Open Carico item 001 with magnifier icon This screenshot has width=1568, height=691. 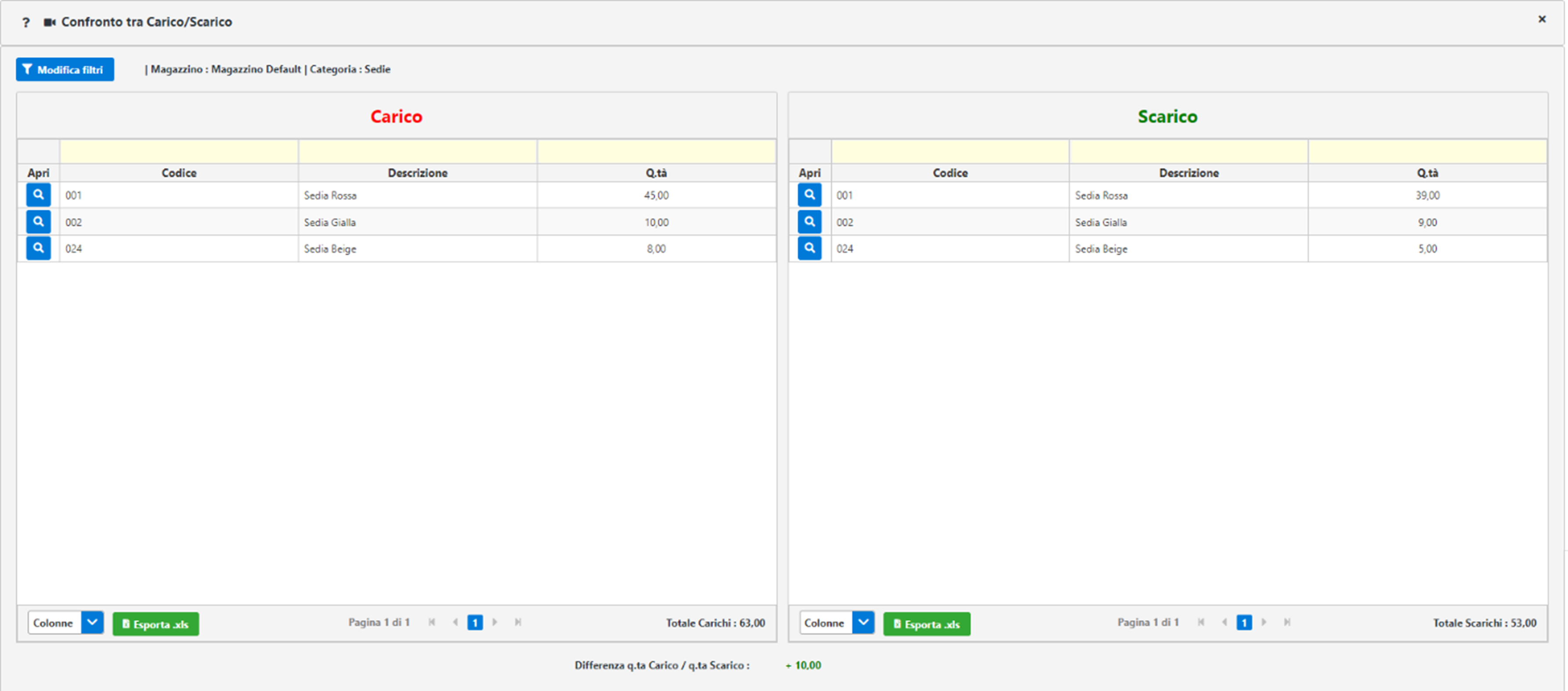pyautogui.click(x=38, y=195)
